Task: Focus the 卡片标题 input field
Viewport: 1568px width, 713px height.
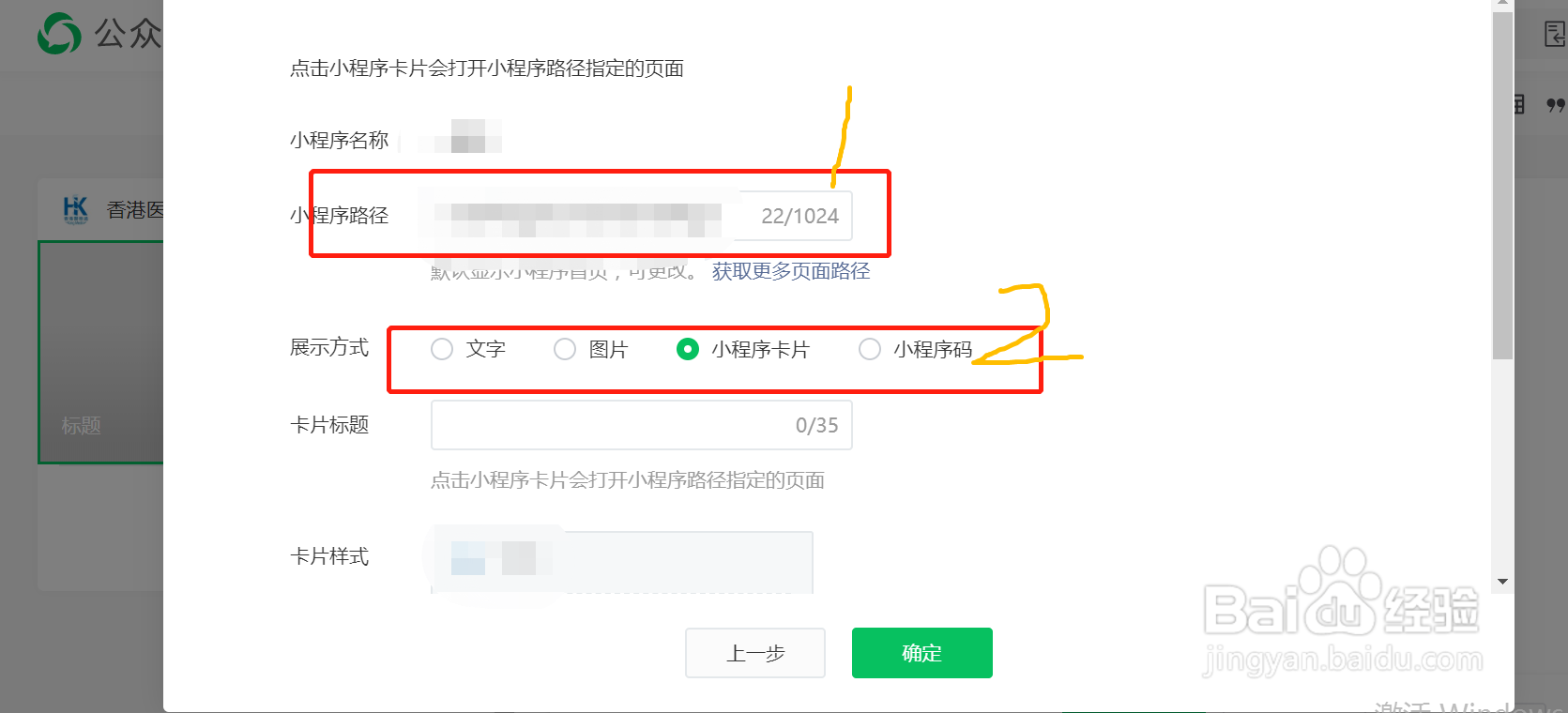Action: 642,425
